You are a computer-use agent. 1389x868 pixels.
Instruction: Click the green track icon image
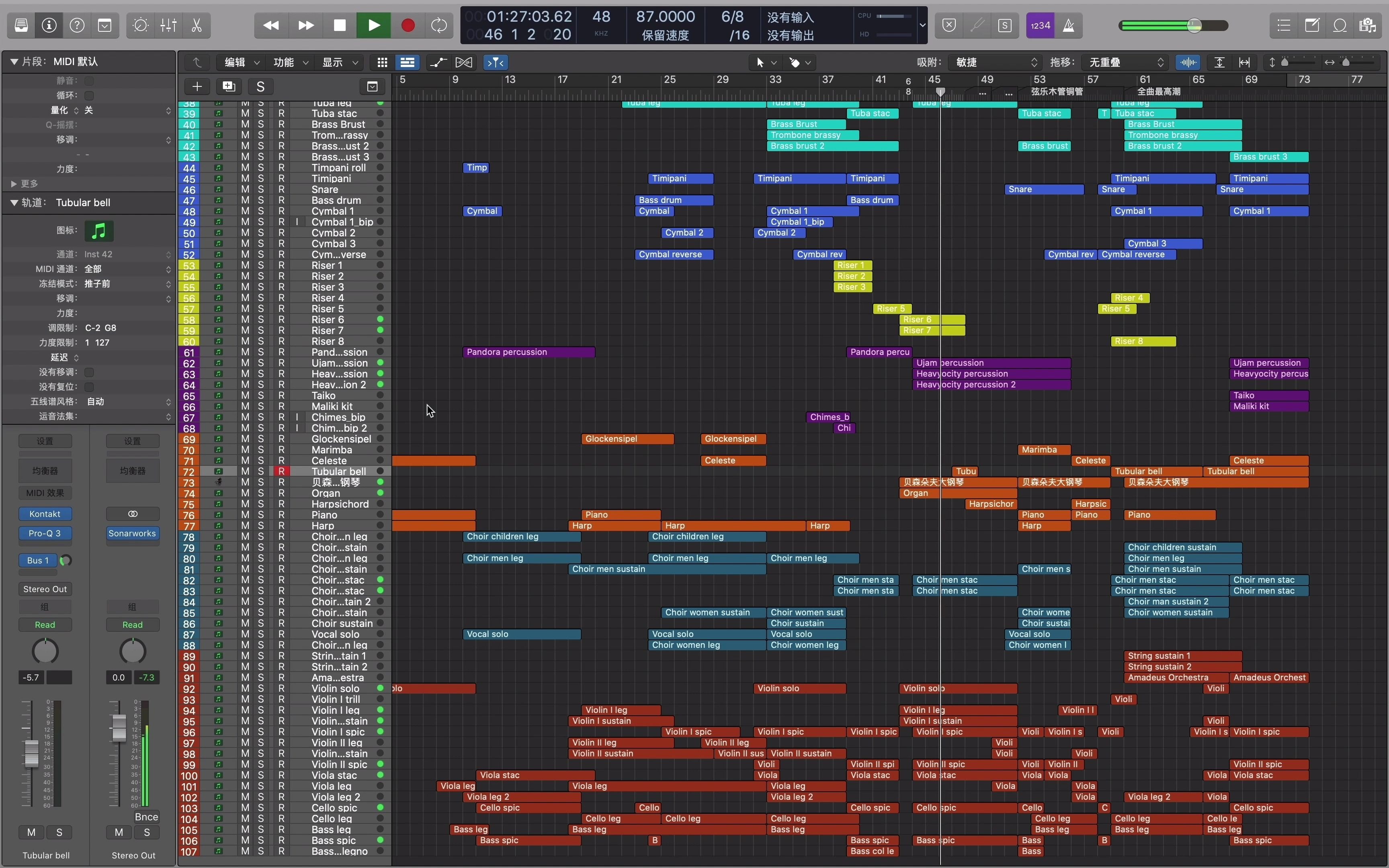(x=99, y=231)
